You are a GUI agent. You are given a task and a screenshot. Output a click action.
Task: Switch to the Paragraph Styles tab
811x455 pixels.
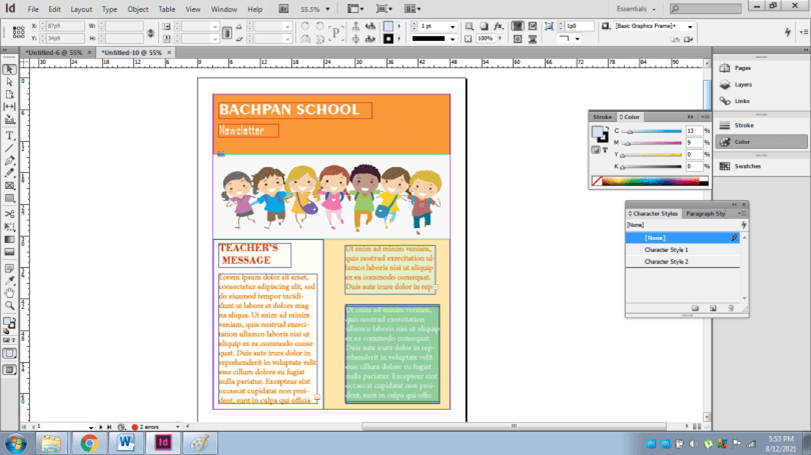pyautogui.click(x=707, y=214)
